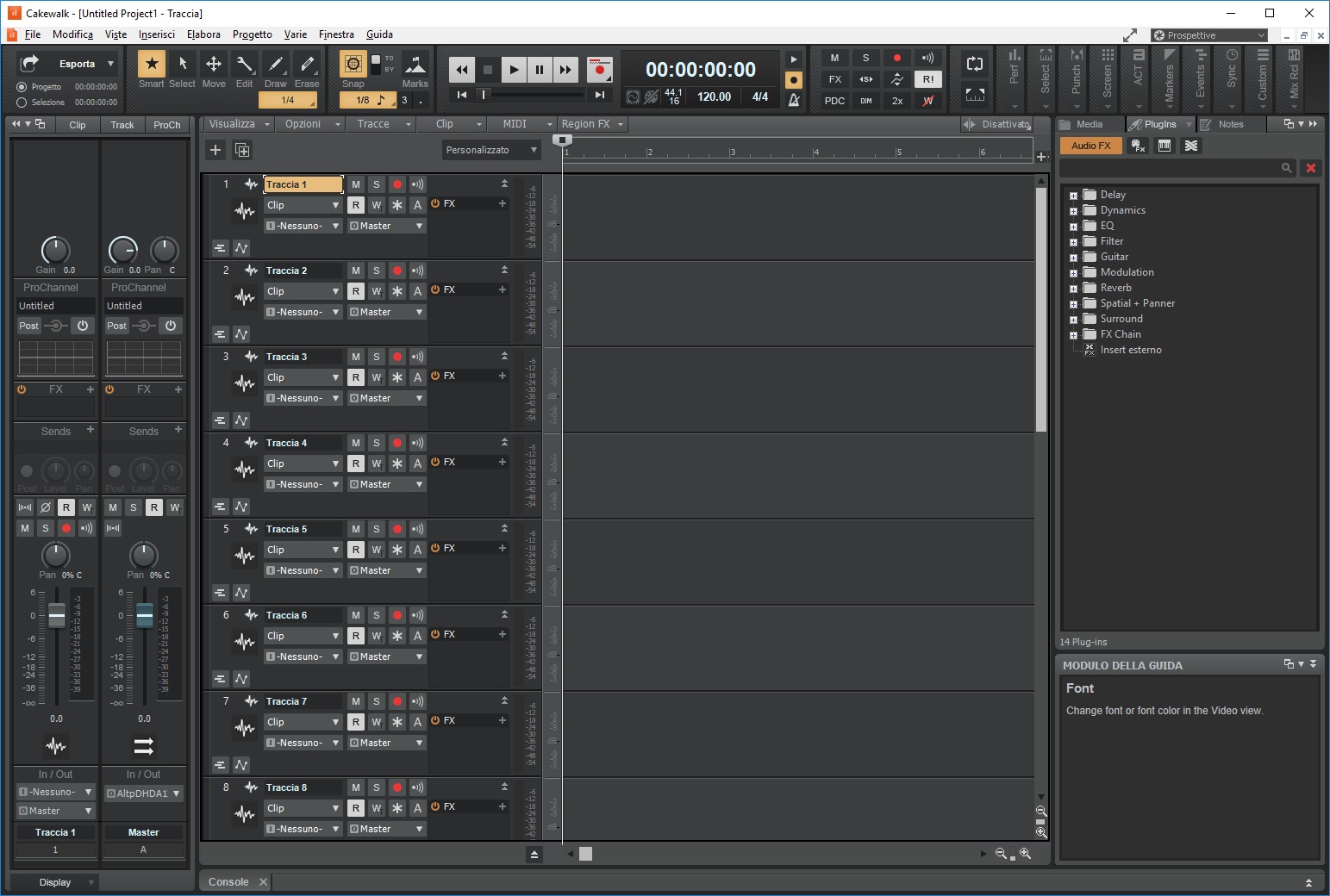Select the Progetto export radio button
This screenshot has width=1330, height=896.
22,87
